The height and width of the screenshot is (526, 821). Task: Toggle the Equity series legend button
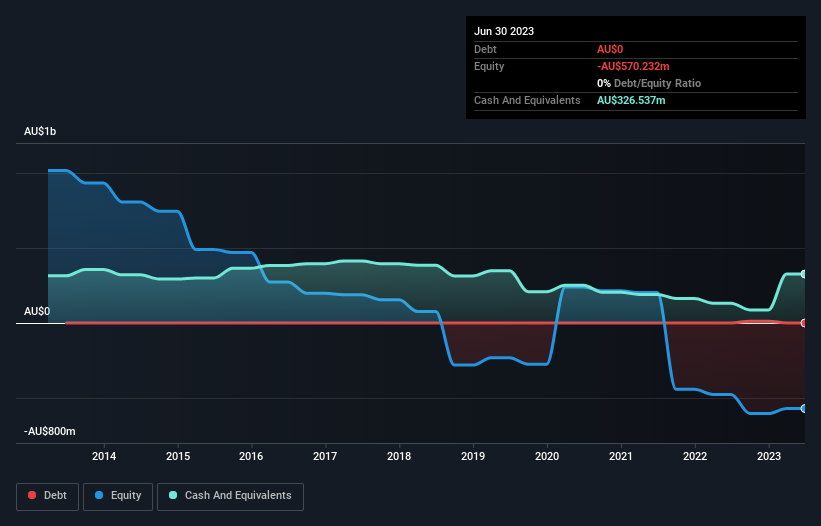pos(118,496)
